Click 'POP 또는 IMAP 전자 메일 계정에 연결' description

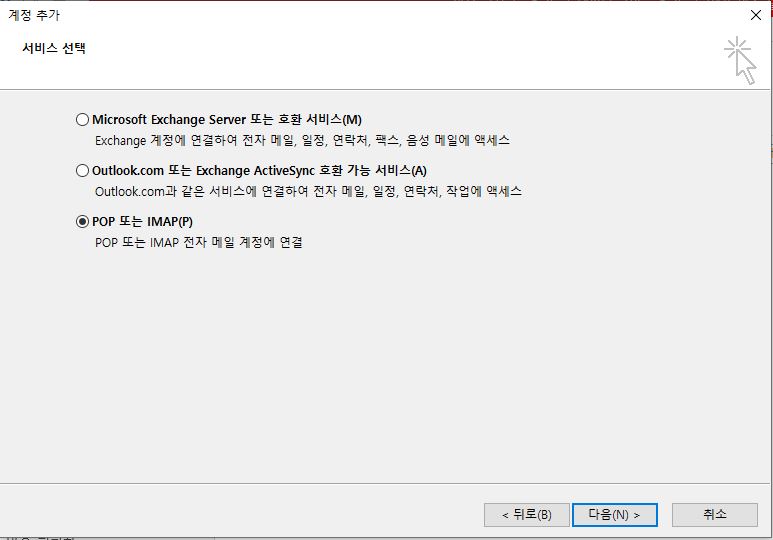coord(198,242)
